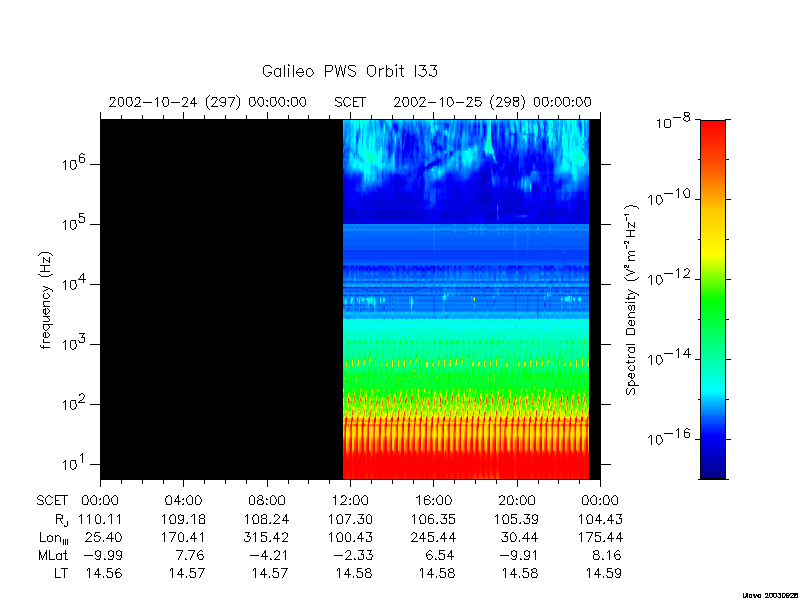Select the RJ value 107.30
Viewport: 800px width, 600px height.
pyautogui.click(x=350, y=519)
